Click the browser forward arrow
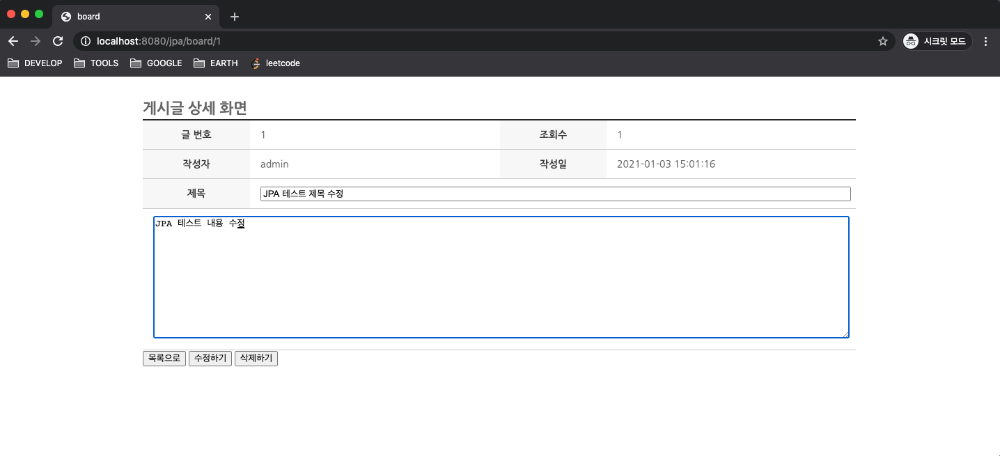Image resolution: width=1000 pixels, height=456 pixels. 35,41
